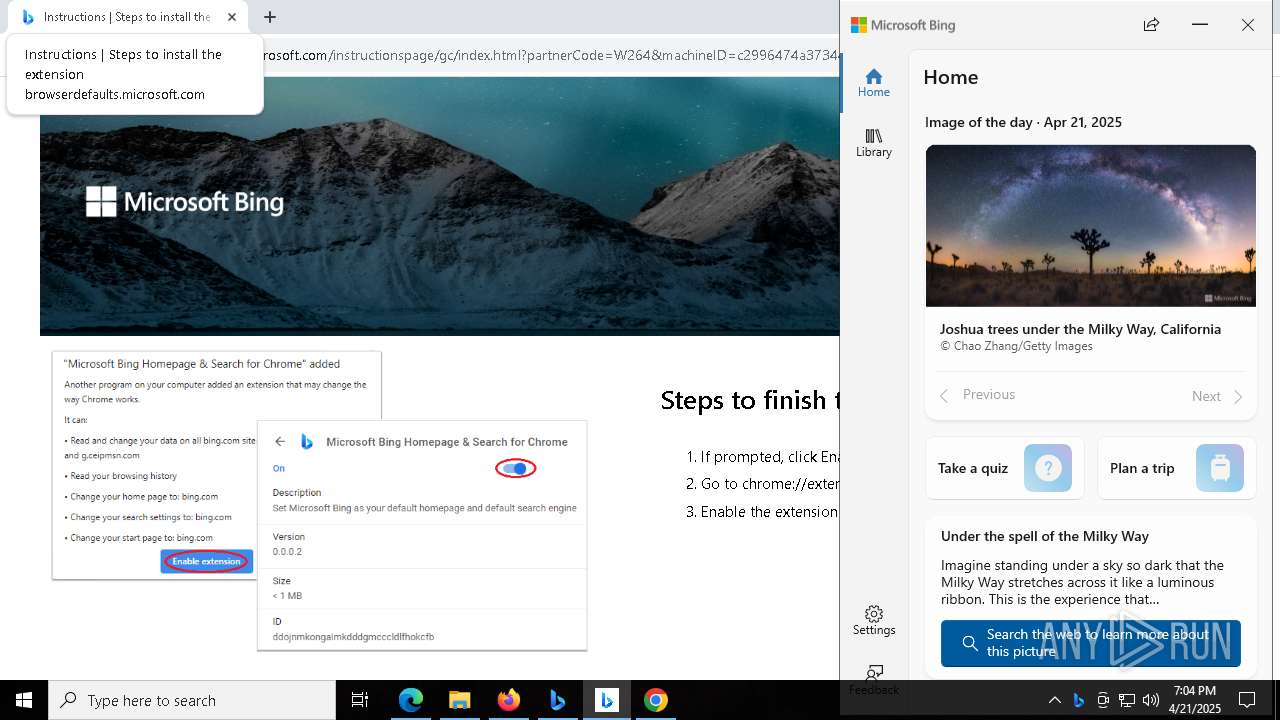1280x720 pixels.
Task: Close the Instructions browser tab
Action: point(232,17)
